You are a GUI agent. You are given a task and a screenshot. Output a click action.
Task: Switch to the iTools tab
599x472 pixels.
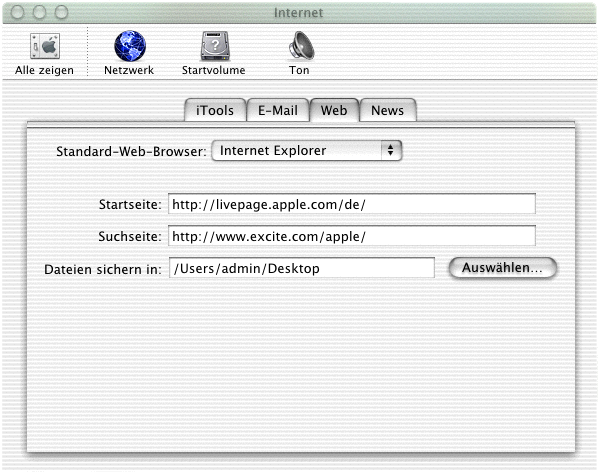215,110
